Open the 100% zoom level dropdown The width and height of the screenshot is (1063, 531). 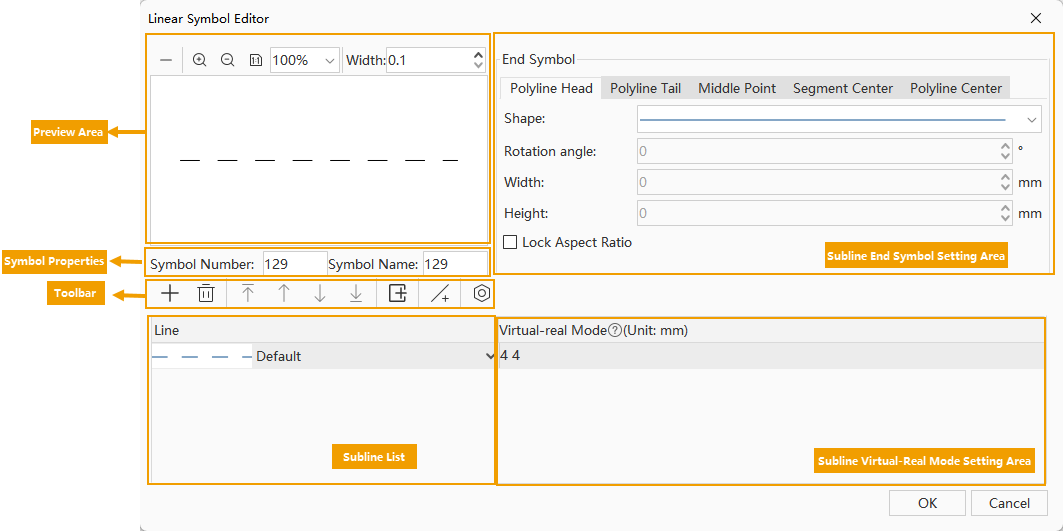(x=330, y=60)
